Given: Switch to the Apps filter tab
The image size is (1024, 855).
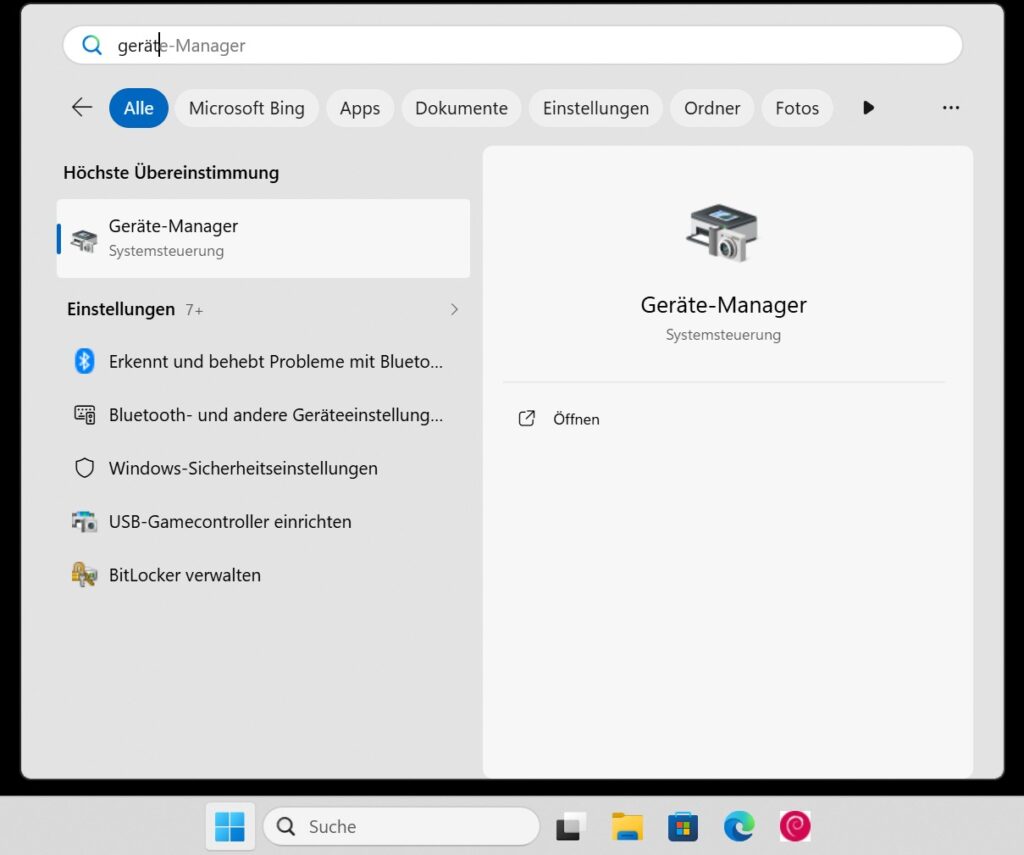Looking at the screenshot, I should [x=359, y=108].
